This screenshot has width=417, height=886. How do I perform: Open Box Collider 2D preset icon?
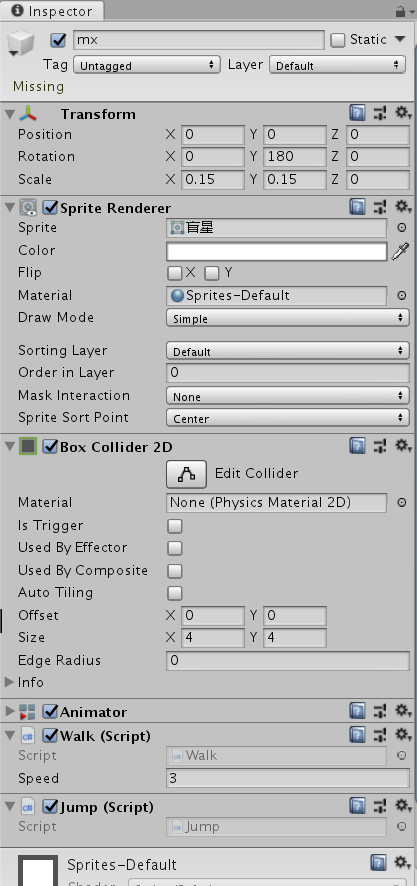(x=380, y=446)
